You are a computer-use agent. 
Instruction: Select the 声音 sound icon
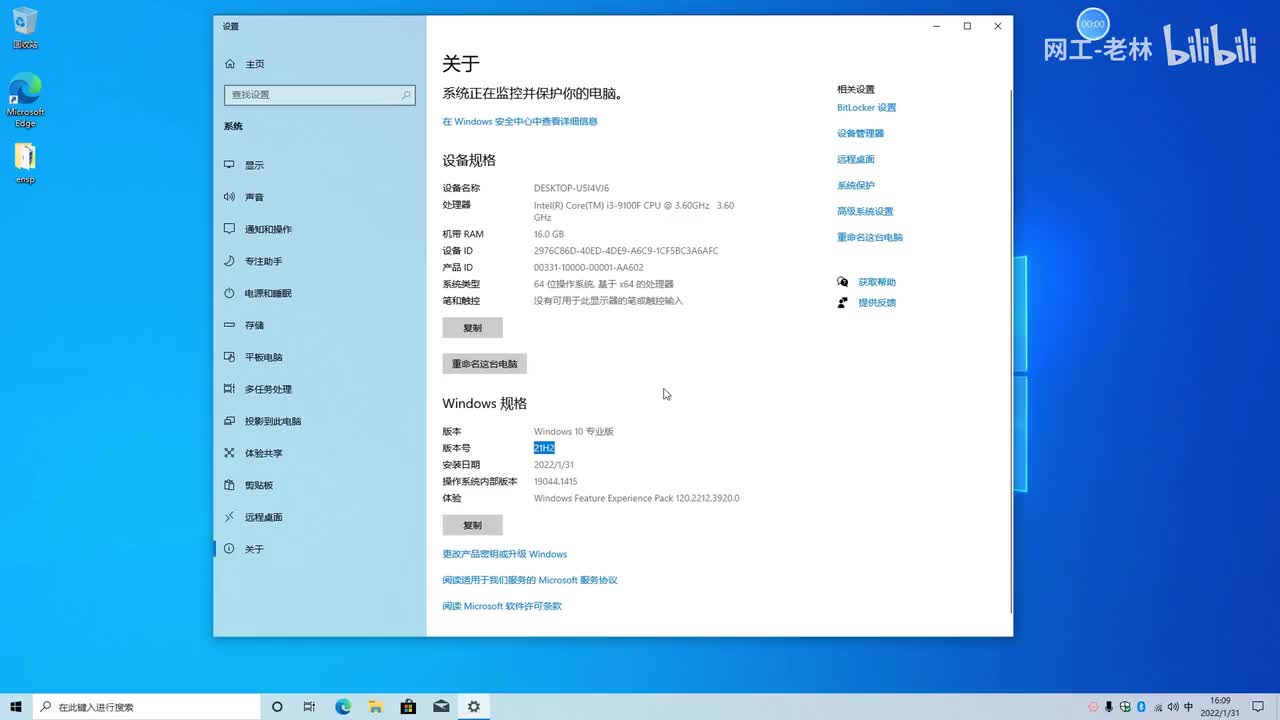(x=229, y=197)
